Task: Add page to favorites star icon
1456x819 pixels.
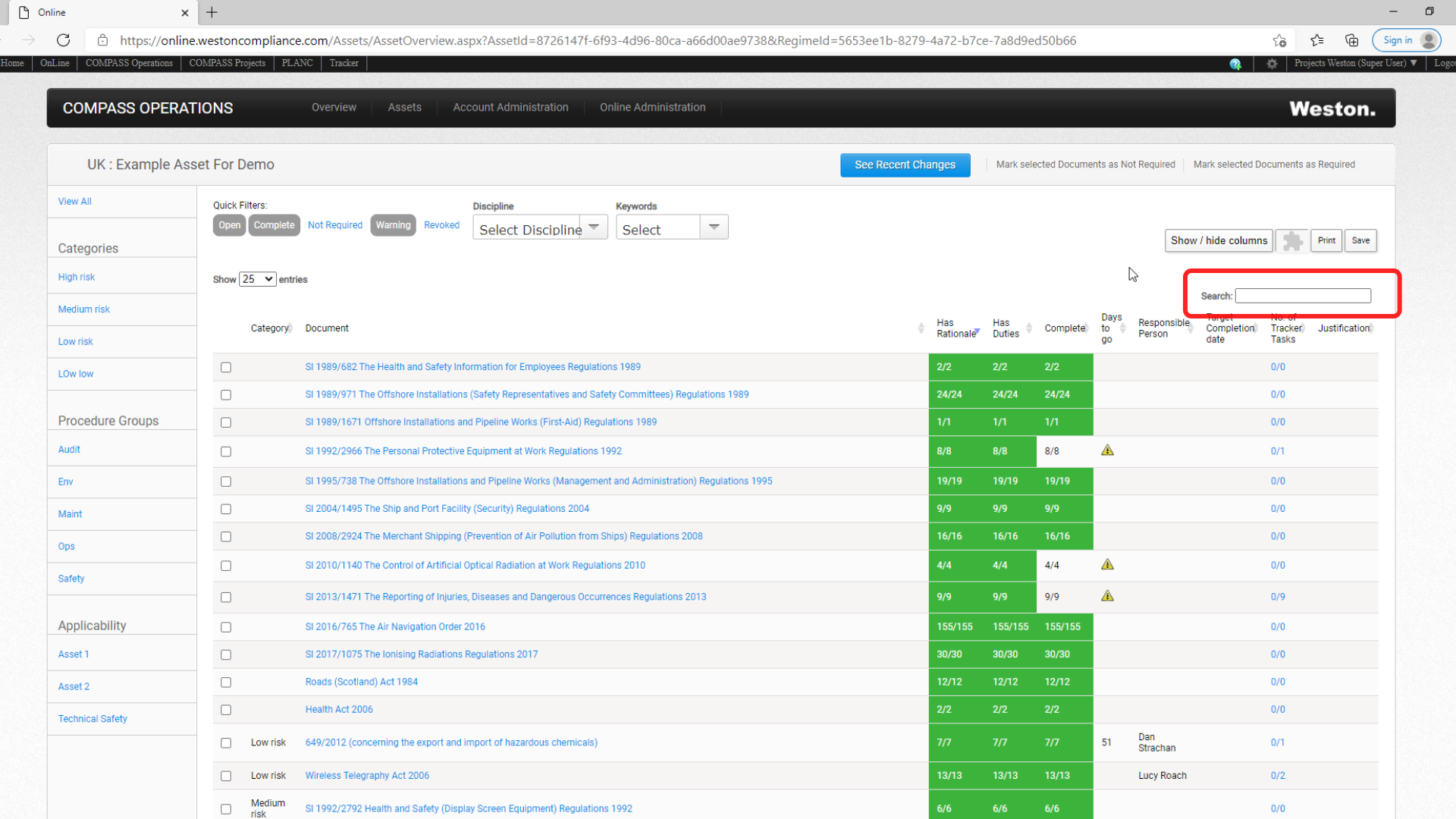Action: 1279,40
